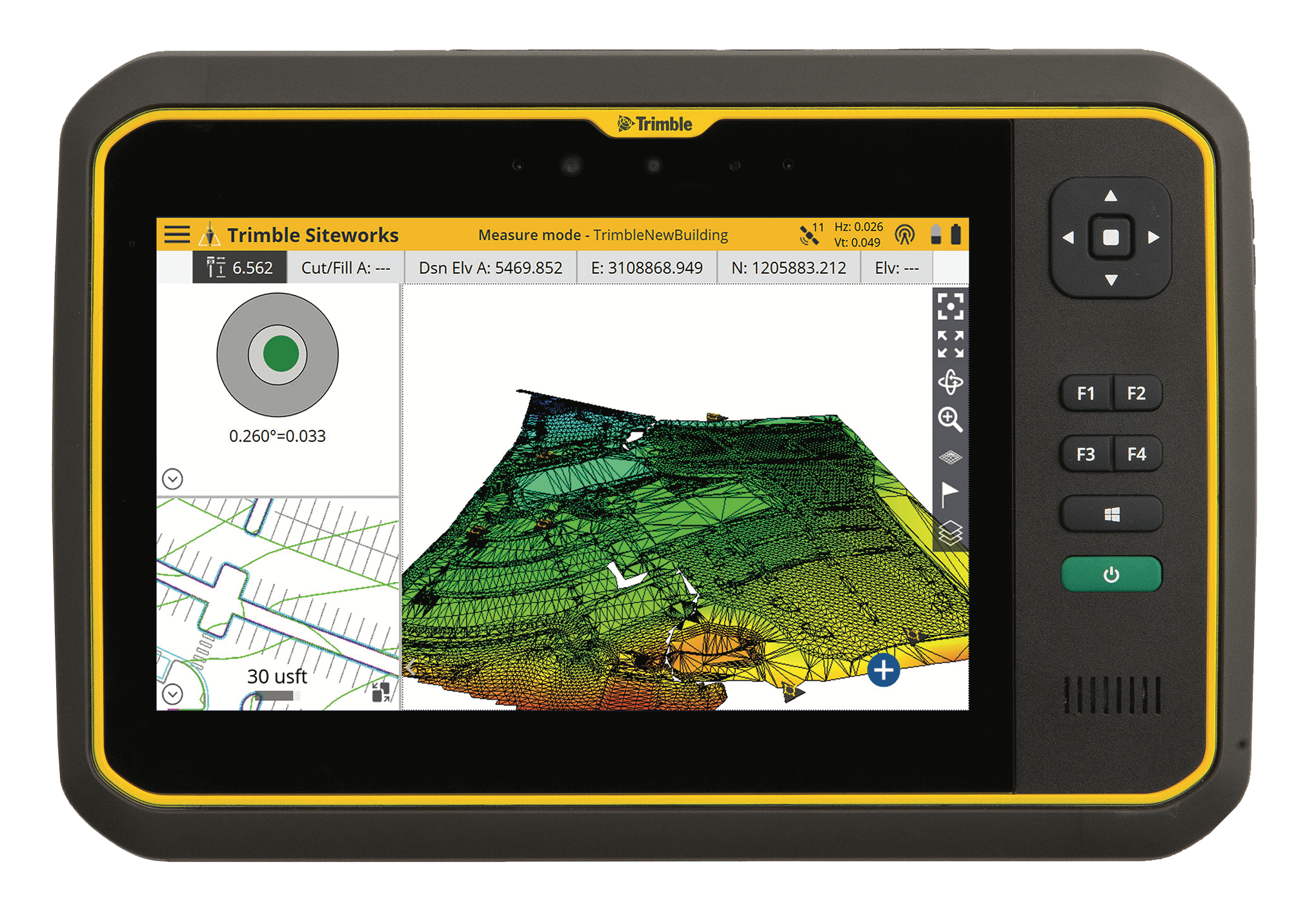The height and width of the screenshot is (906, 1316).
Task: Click Measure mode - TrimbleNewBuilding title
Action: pyautogui.click(x=603, y=235)
